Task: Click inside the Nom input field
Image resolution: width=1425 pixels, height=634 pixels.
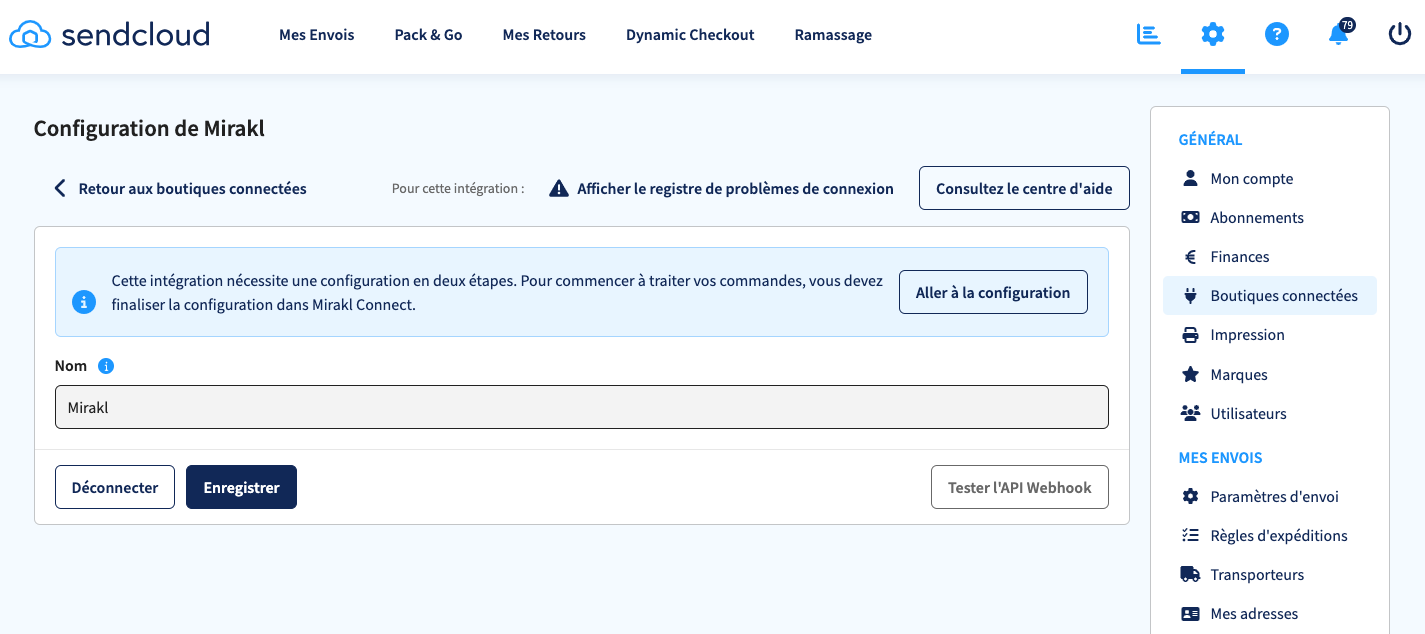Action: pos(582,407)
